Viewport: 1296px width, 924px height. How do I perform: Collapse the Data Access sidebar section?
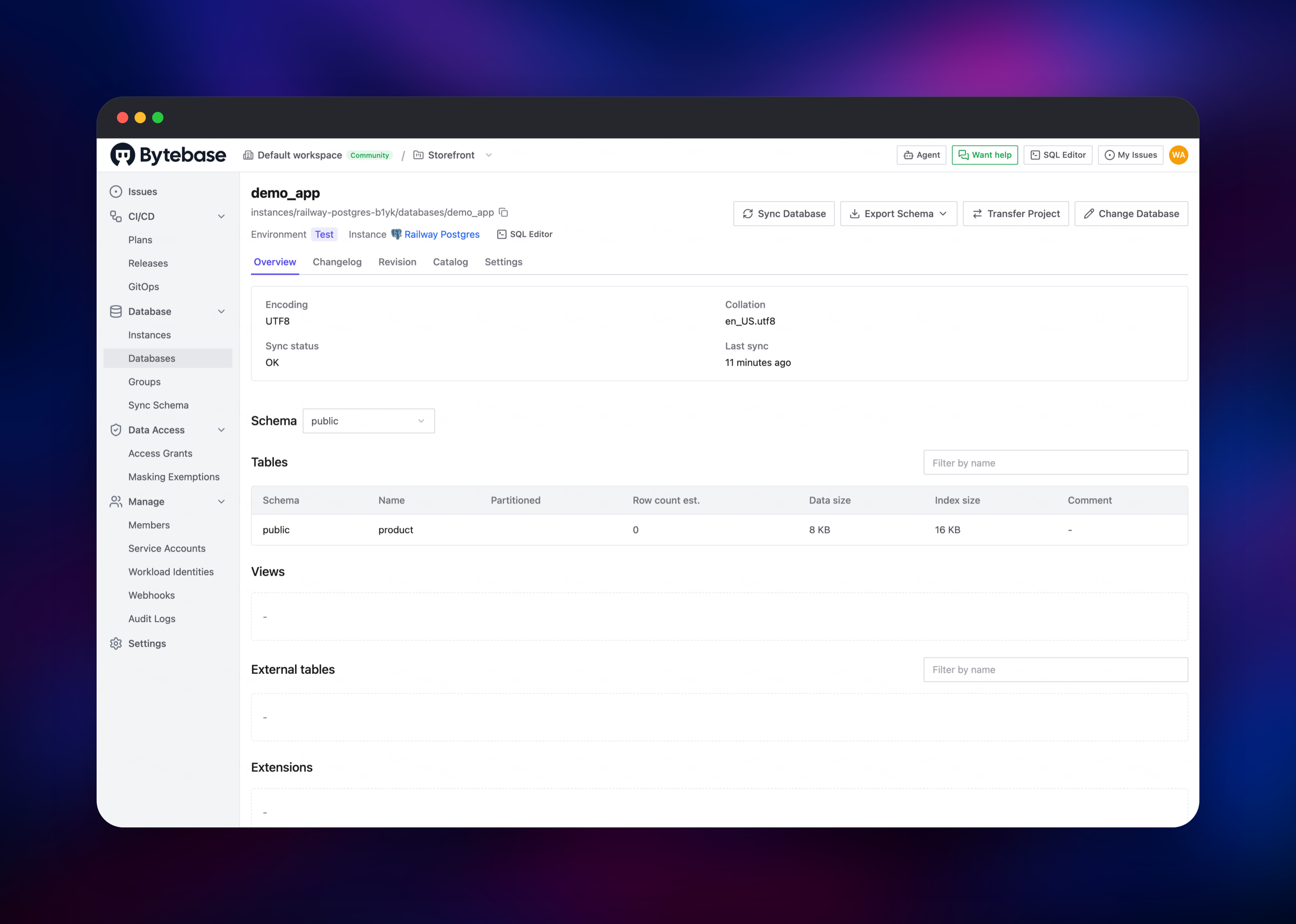click(x=221, y=430)
